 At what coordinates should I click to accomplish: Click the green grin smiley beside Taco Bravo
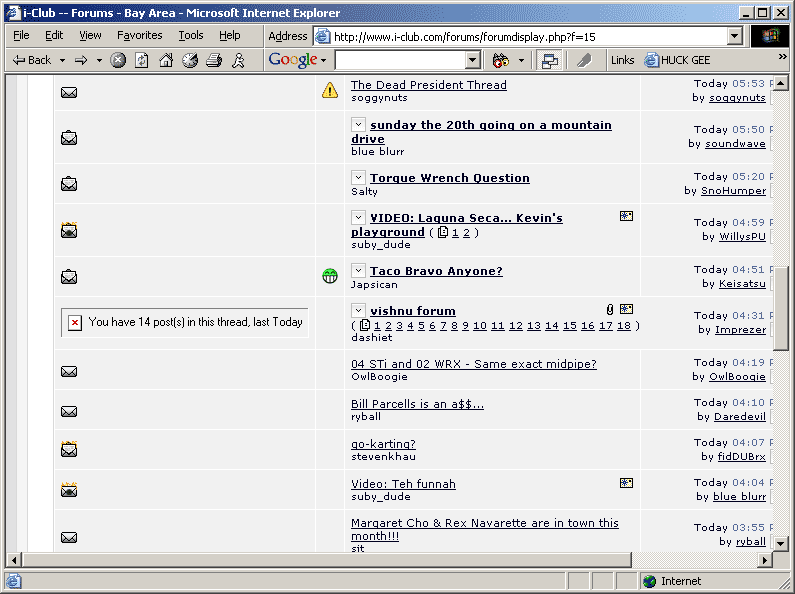(x=330, y=276)
